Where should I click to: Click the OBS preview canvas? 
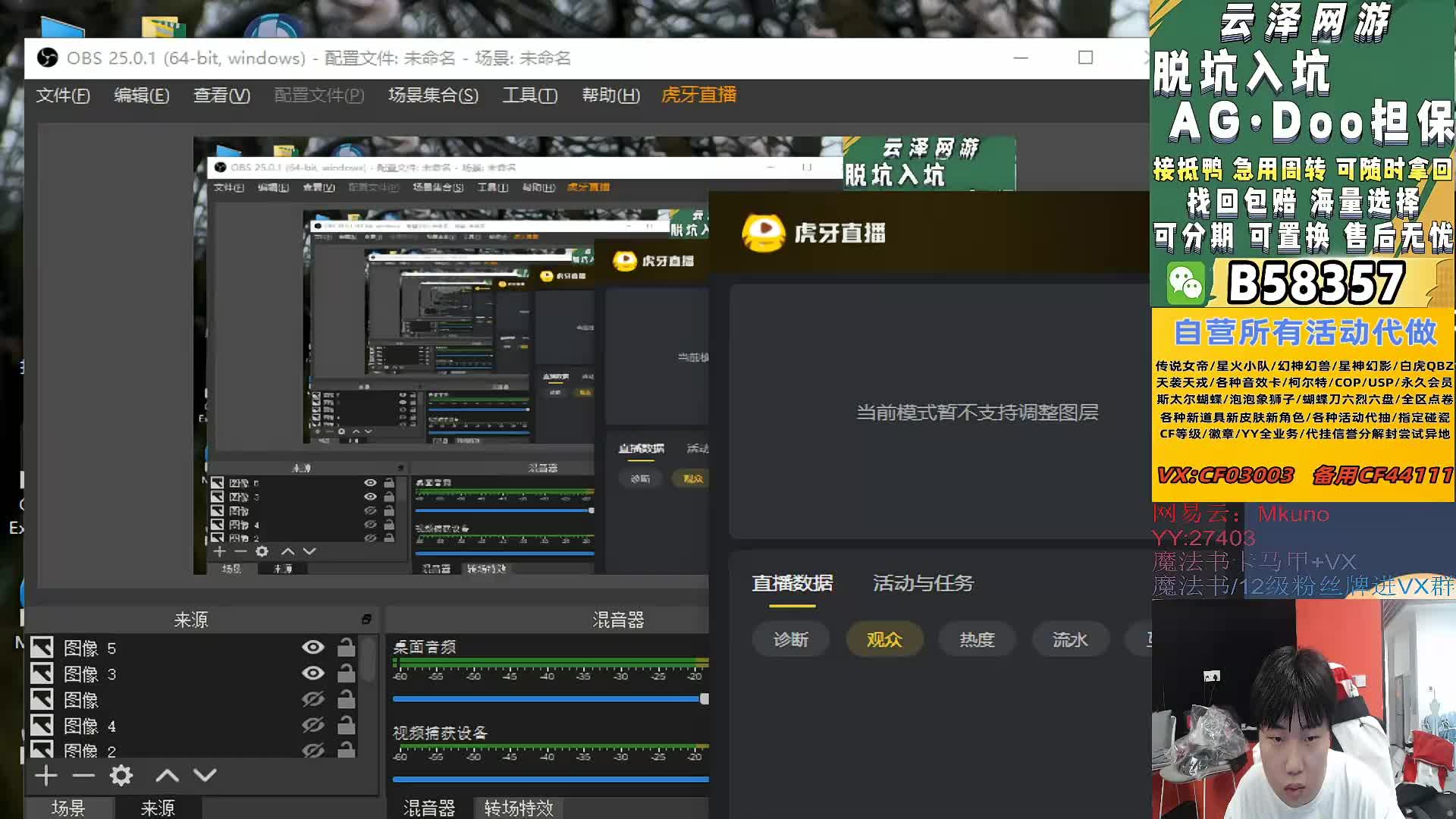pos(450,355)
